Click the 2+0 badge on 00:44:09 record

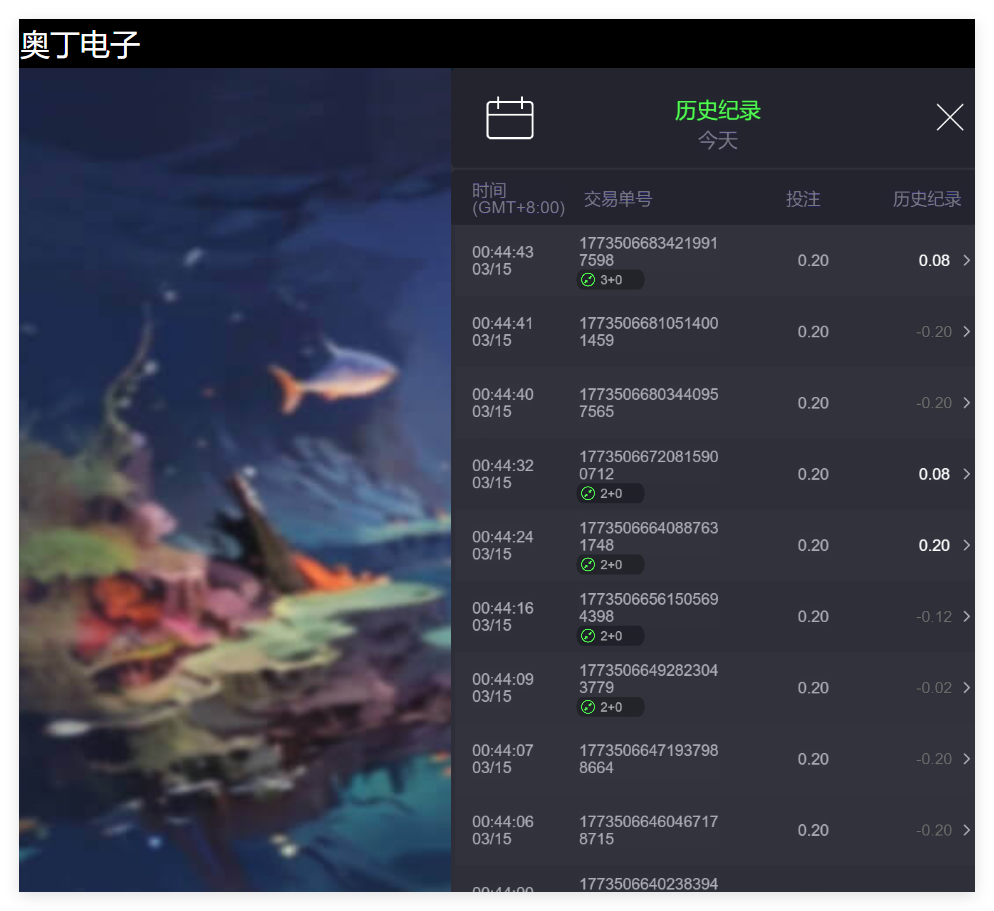tap(610, 707)
